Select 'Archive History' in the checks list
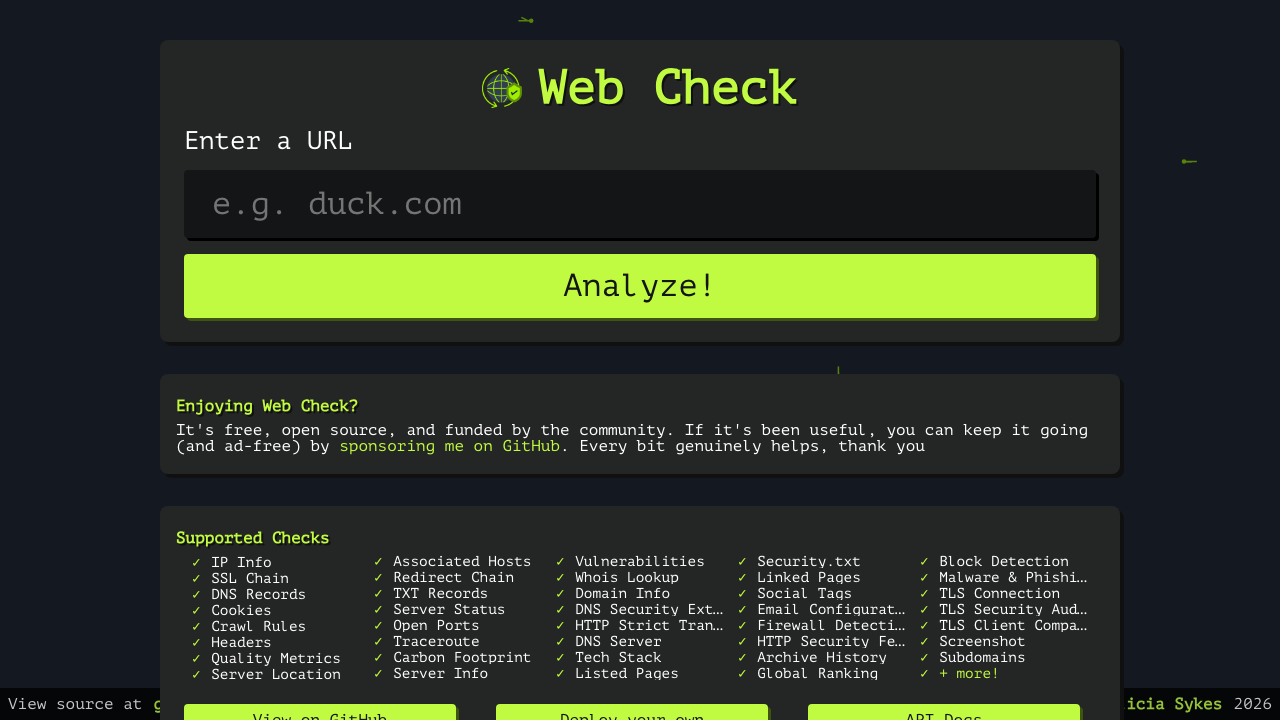This screenshot has width=1280, height=720. [x=822, y=657]
